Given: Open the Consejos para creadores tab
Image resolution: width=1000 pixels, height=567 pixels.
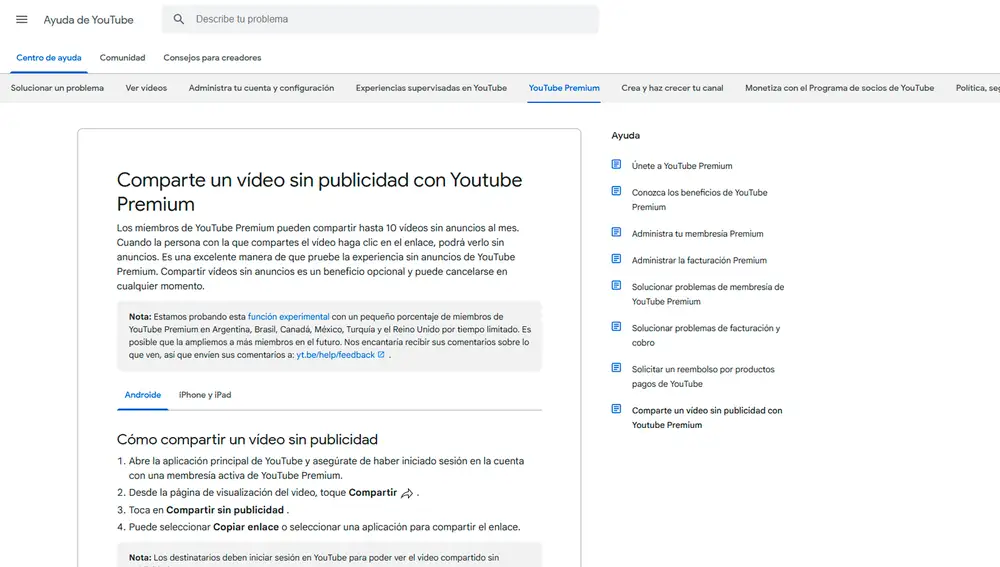Looking at the screenshot, I should pos(212,57).
